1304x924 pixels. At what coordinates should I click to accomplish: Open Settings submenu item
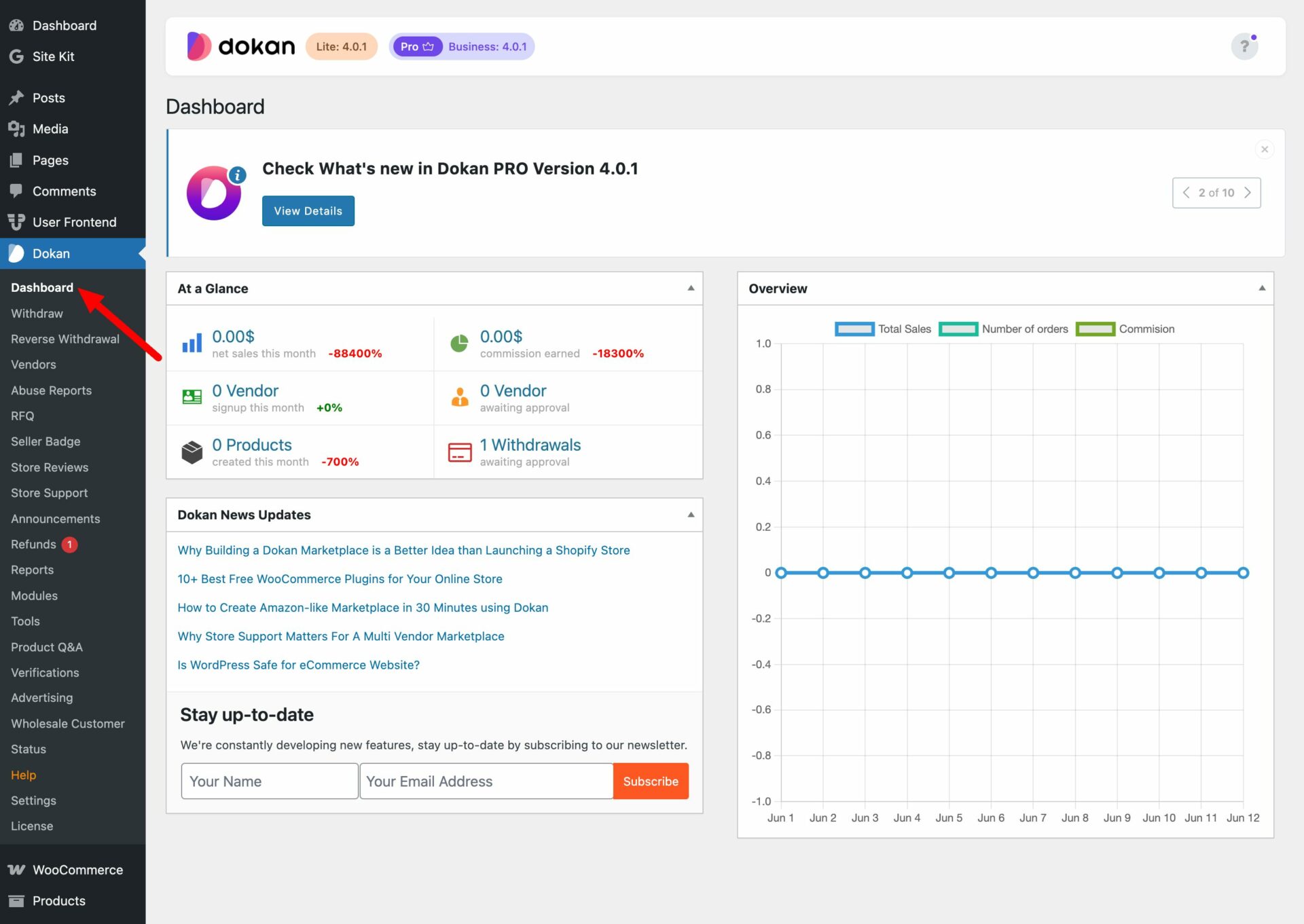coord(33,800)
